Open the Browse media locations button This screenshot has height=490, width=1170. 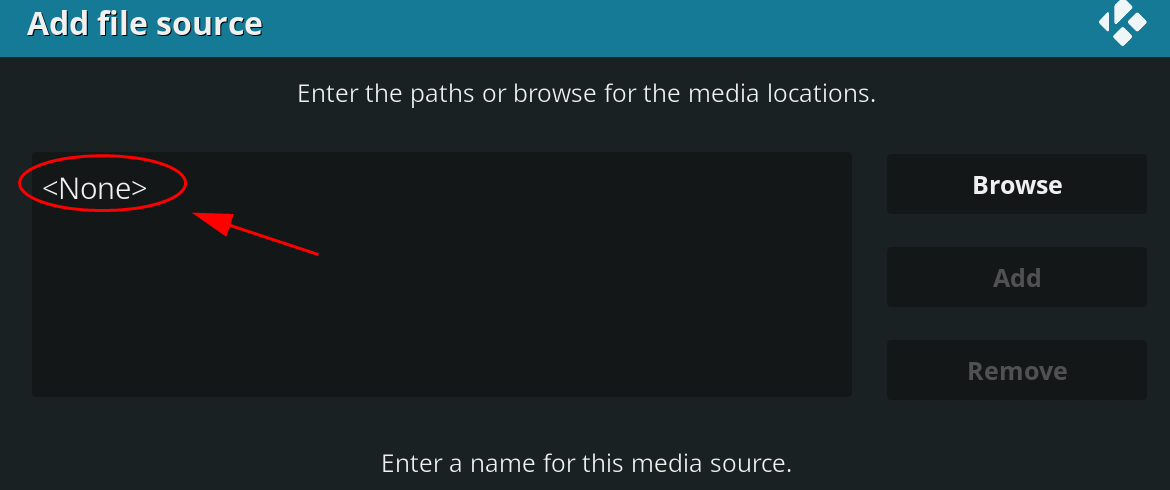click(x=1016, y=184)
